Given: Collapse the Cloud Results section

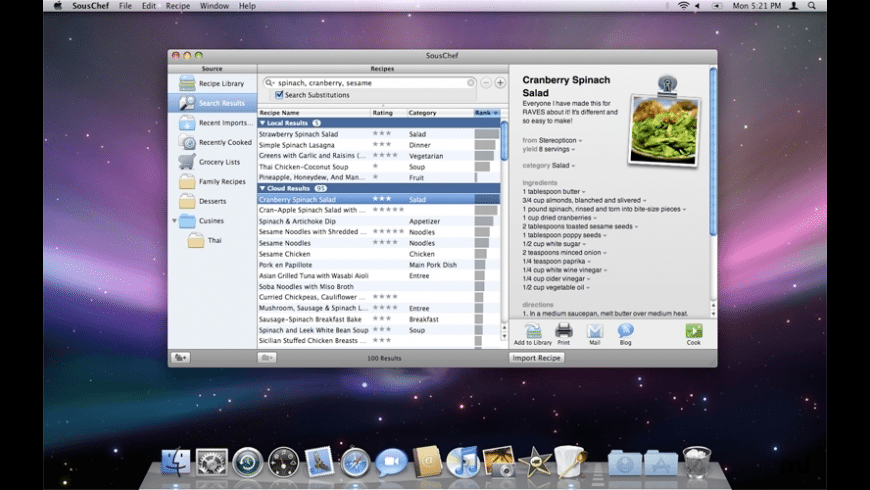Looking at the screenshot, I should pyautogui.click(x=262, y=188).
